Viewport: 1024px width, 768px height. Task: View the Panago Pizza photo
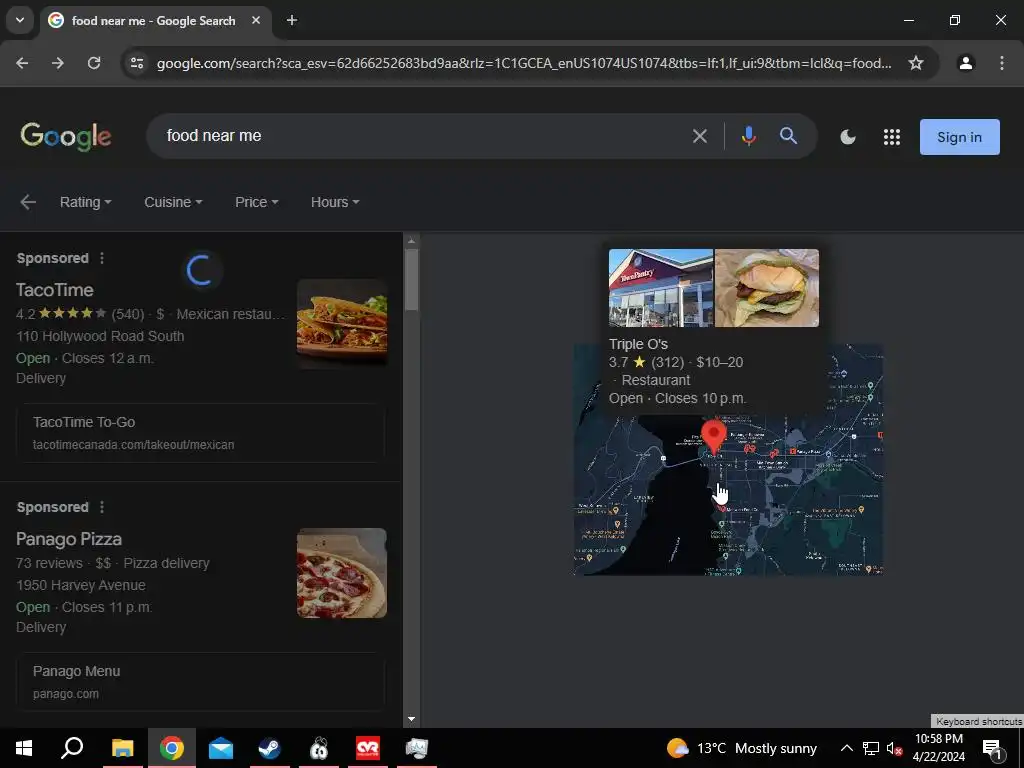(x=342, y=573)
